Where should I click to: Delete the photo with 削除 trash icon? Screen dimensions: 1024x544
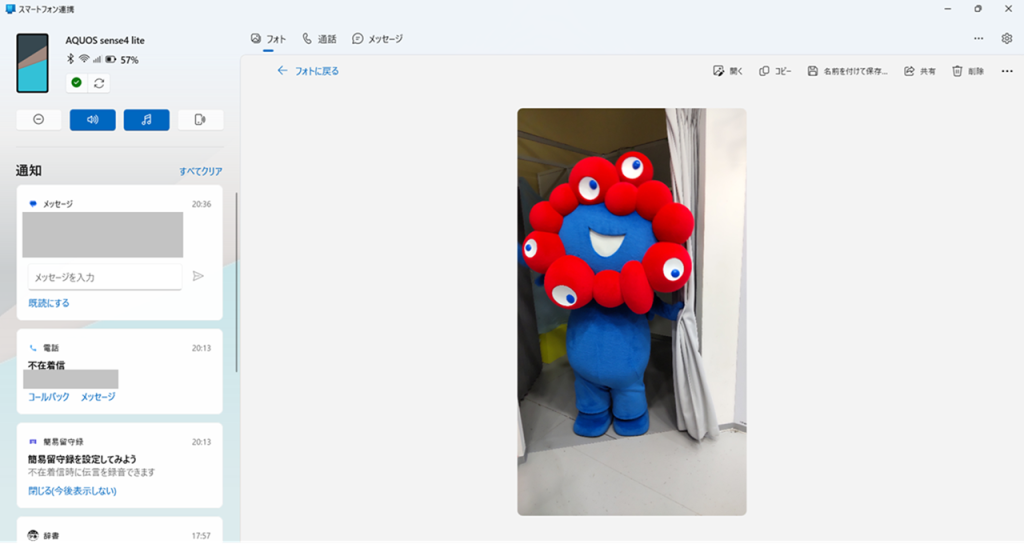tap(967, 71)
